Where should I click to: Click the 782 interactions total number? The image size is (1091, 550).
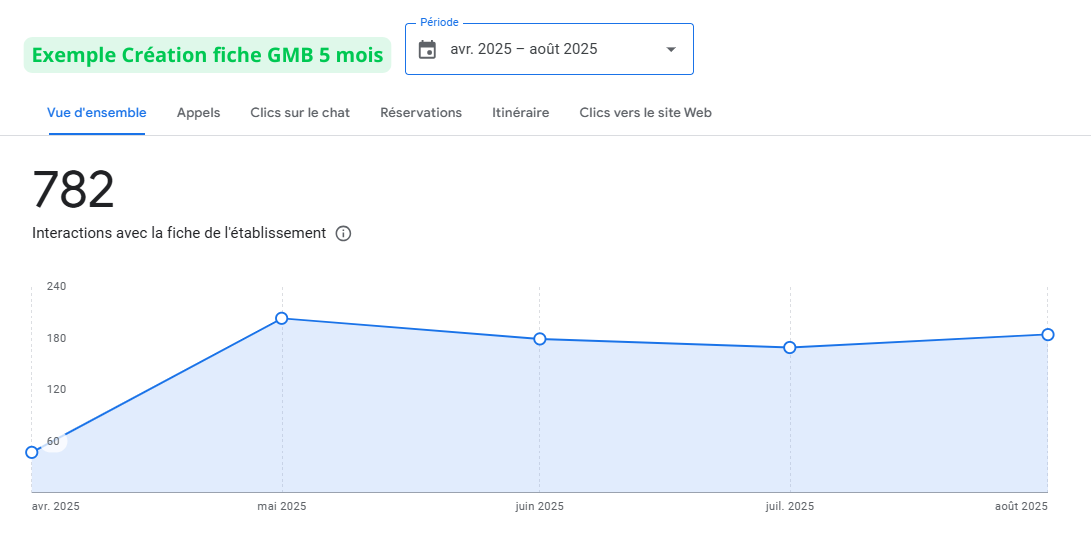(74, 190)
